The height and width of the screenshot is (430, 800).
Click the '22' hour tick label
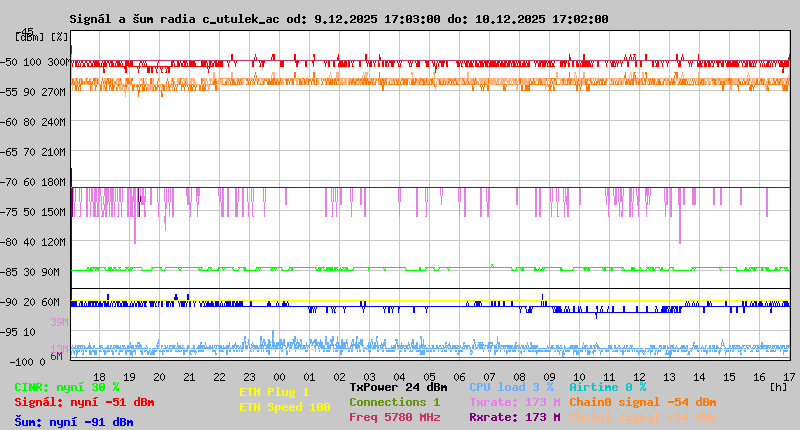coord(219,377)
